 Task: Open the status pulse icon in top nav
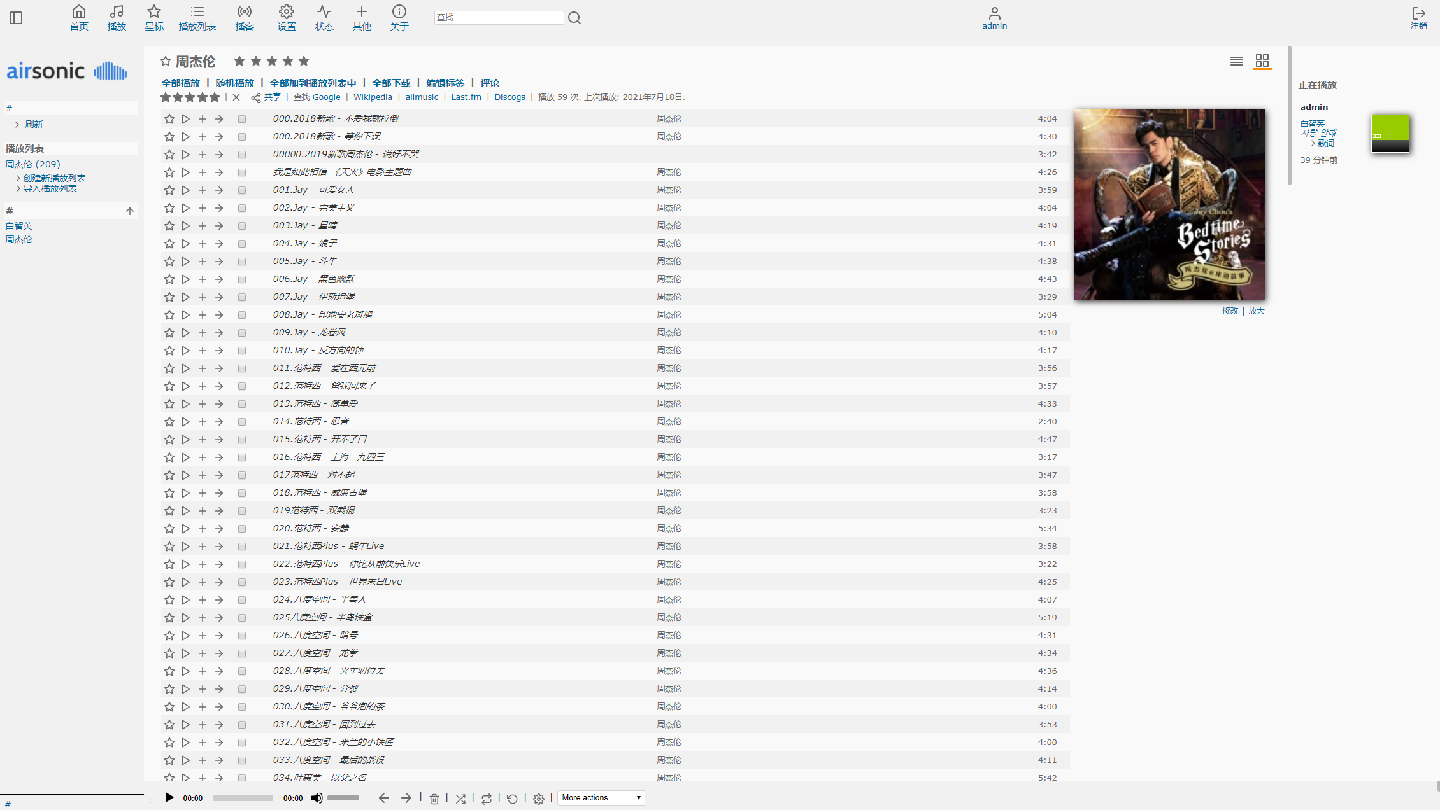coord(324,18)
